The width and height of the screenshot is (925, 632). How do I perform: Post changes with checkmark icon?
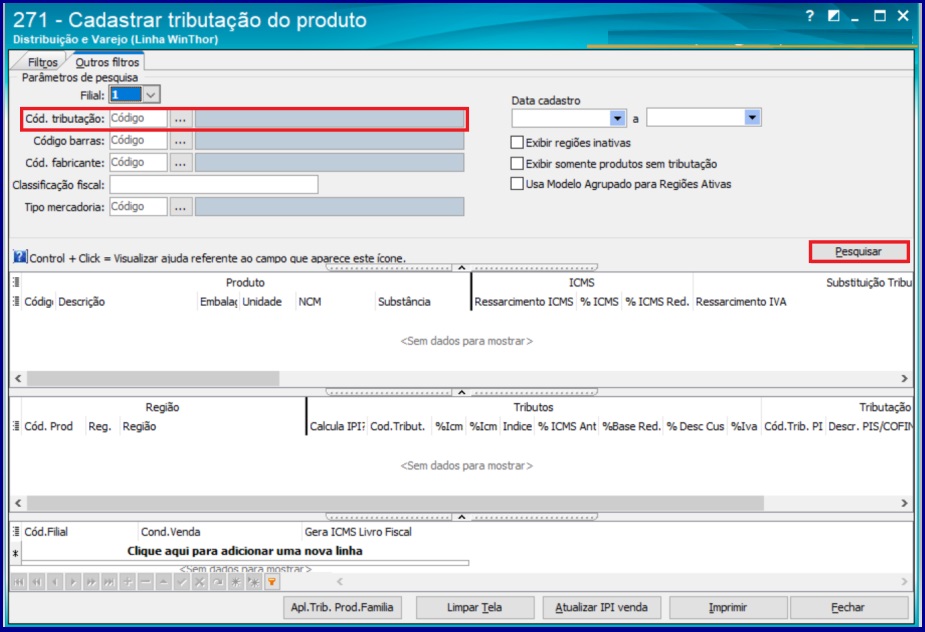point(182,582)
